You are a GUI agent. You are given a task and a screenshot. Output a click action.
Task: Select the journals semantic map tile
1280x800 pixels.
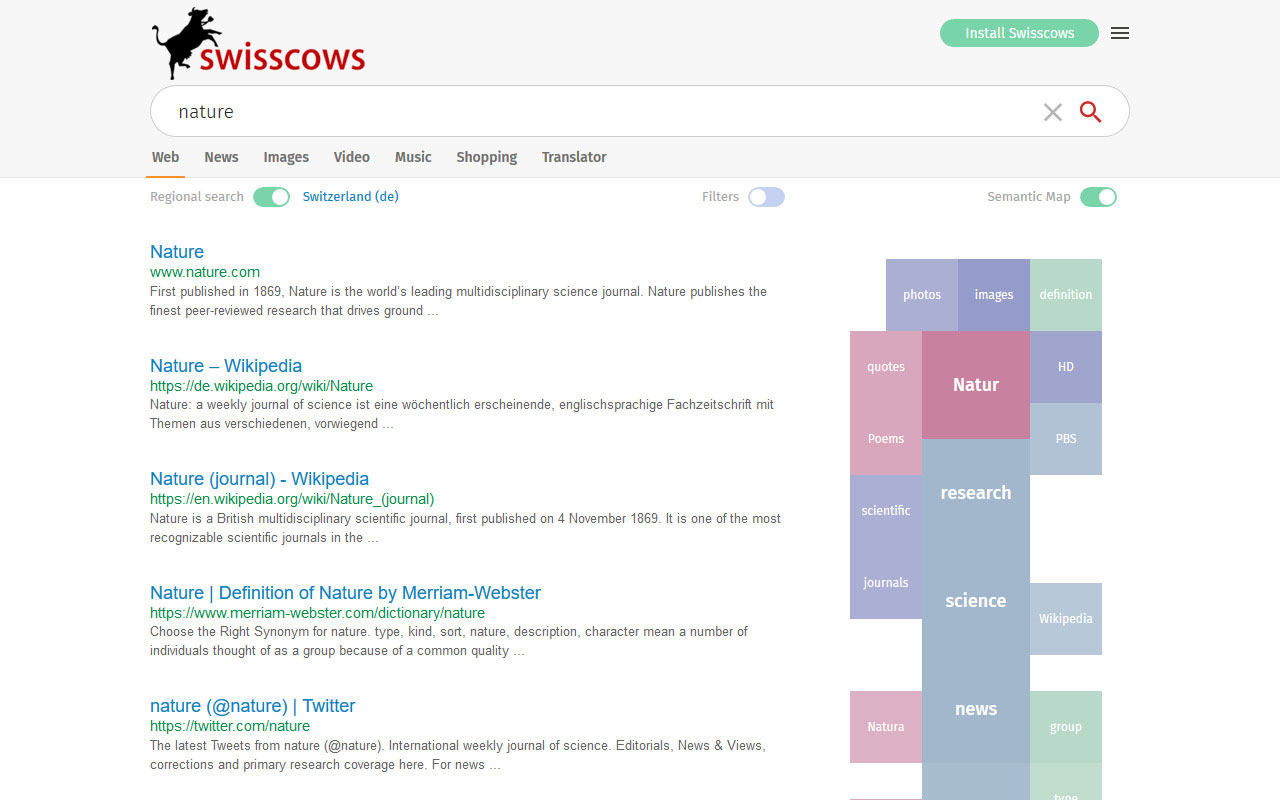886,583
